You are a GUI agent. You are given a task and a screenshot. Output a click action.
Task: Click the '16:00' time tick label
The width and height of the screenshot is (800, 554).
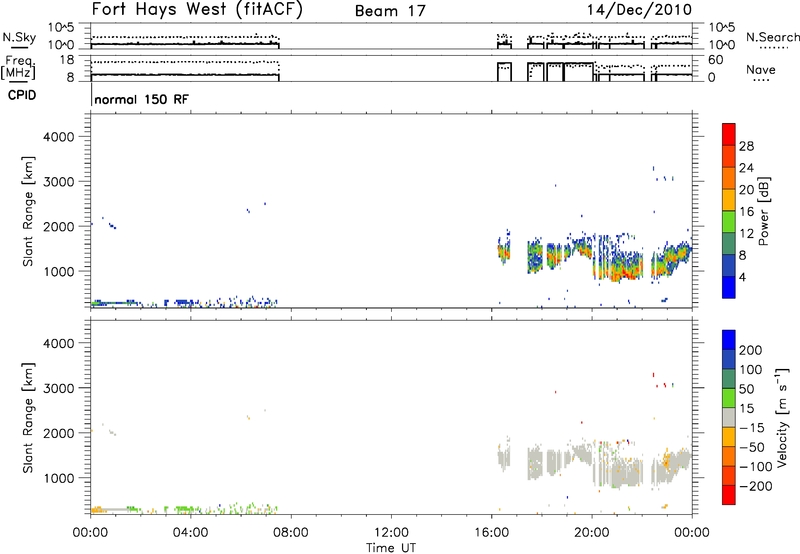(x=491, y=533)
